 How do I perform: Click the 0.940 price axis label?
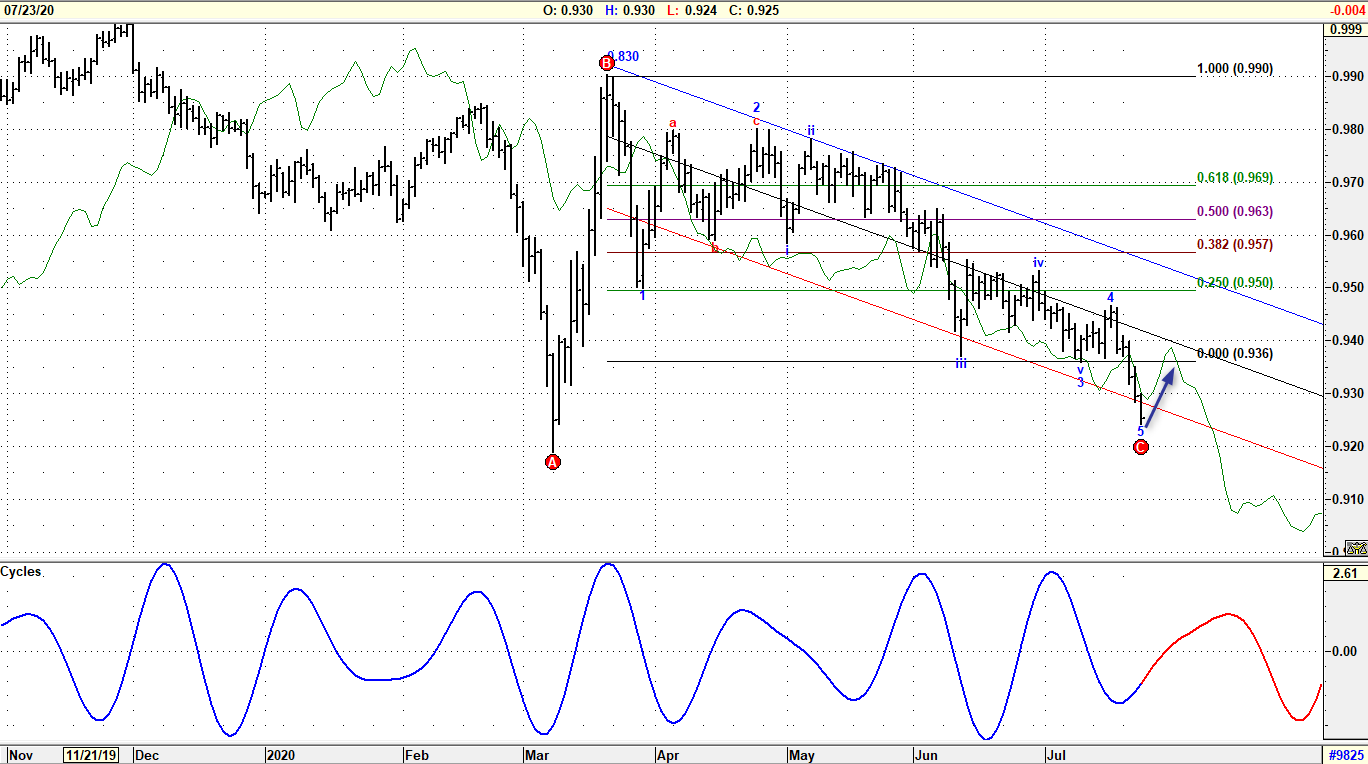[x=1347, y=341]
